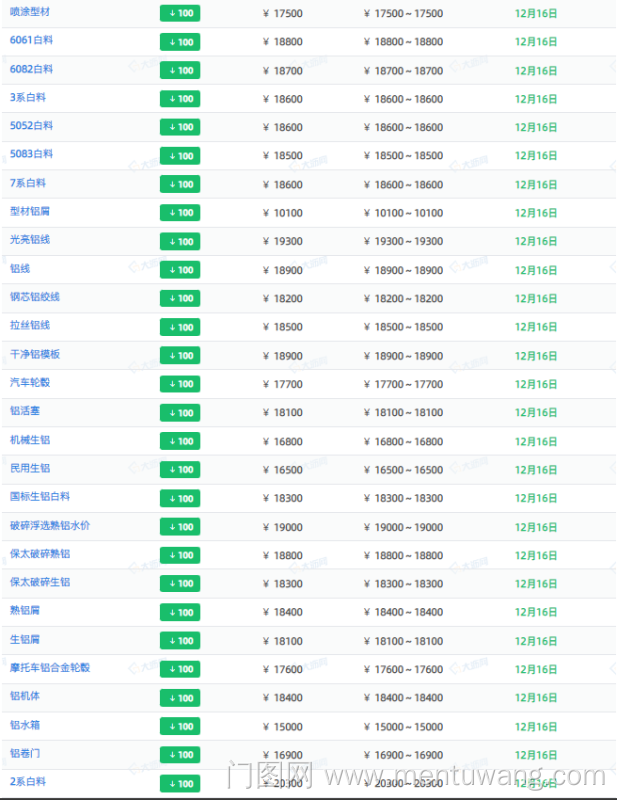Click the ¥18500 price in 拉丝铝线 row

[282, 327]
